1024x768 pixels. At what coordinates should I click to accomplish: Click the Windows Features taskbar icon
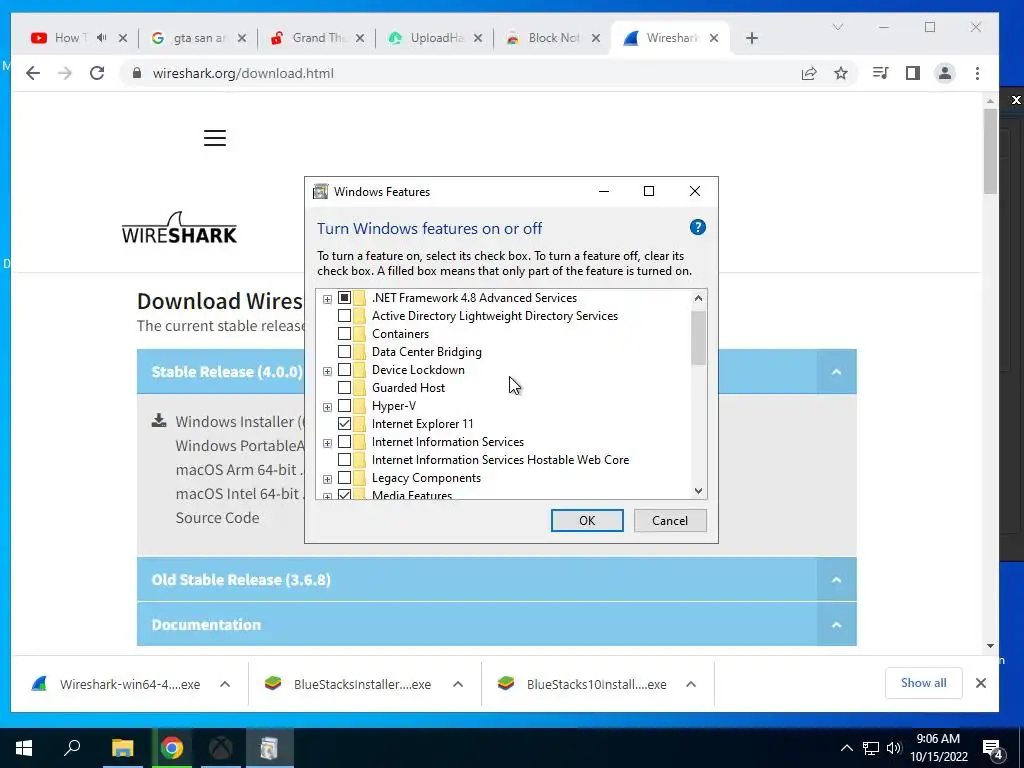[269, 748]
